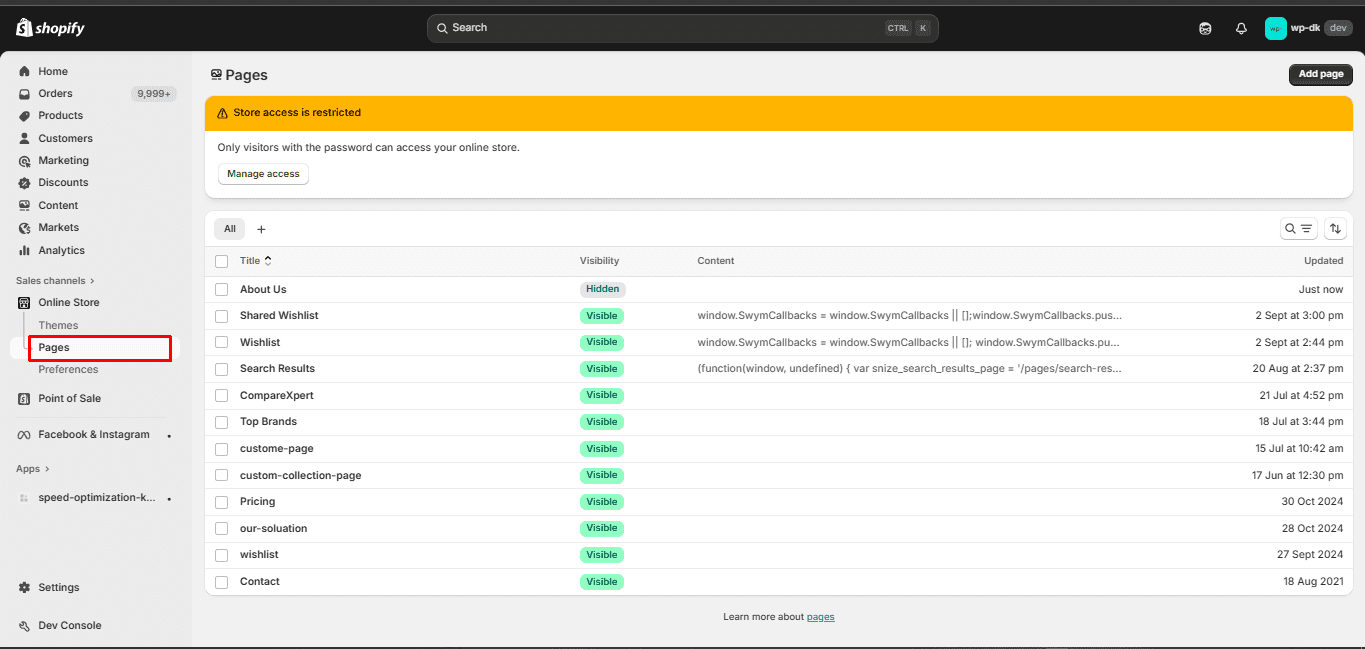
Task: Select the All view tab
Action: pyautogui.click(x=229, y=229)
